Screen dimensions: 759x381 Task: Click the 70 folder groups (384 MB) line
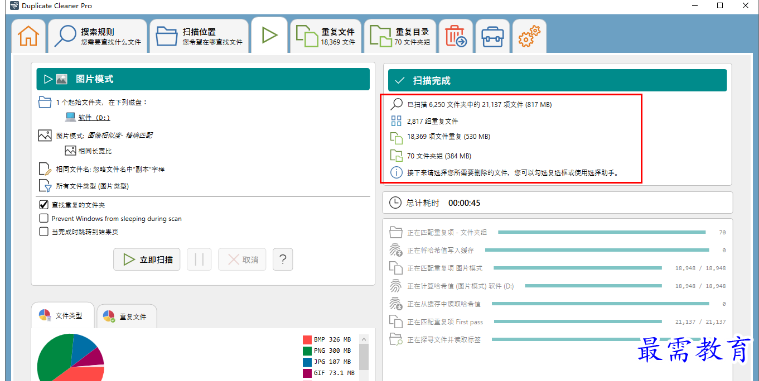[439, 156]
